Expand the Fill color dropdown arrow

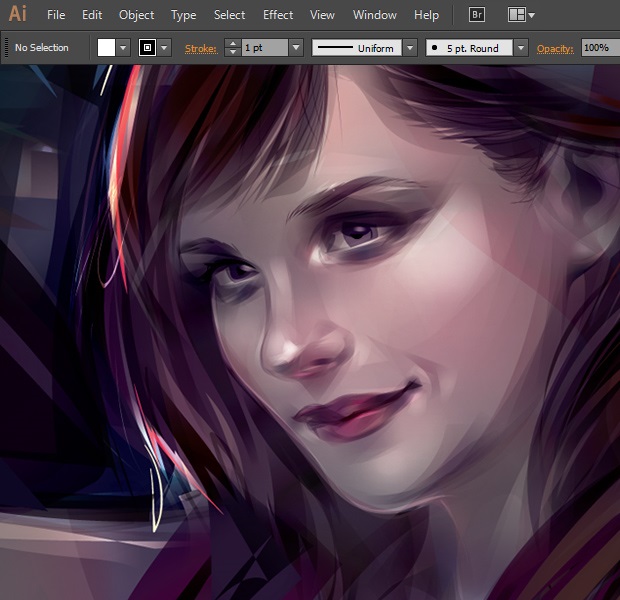point(123,48)
